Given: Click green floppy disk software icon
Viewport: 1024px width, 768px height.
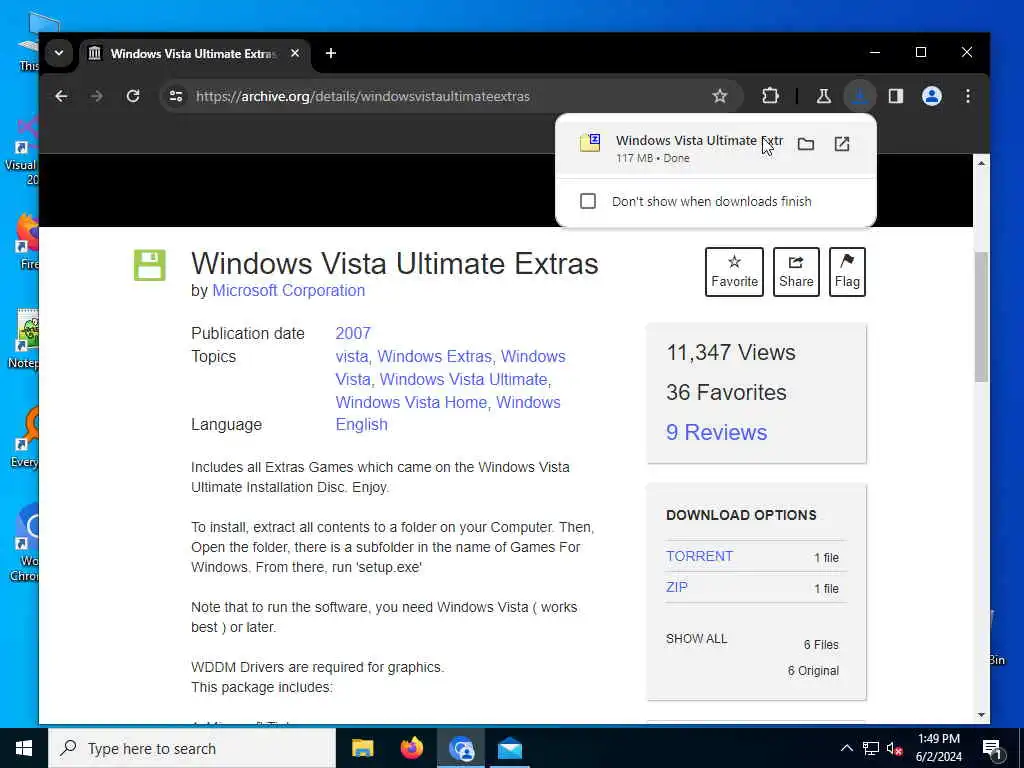Looking at the screenshot, I should (x=150, y=265).
